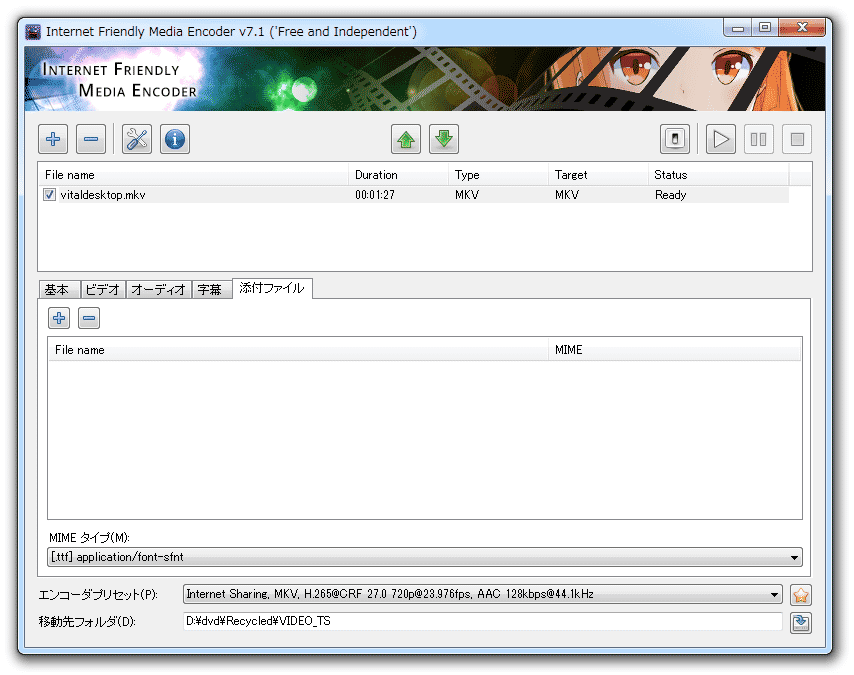Viewport: 854px width, 675px height.
Task: Click the power switch icon in the toolbar
Action: (x=675, y=139)
